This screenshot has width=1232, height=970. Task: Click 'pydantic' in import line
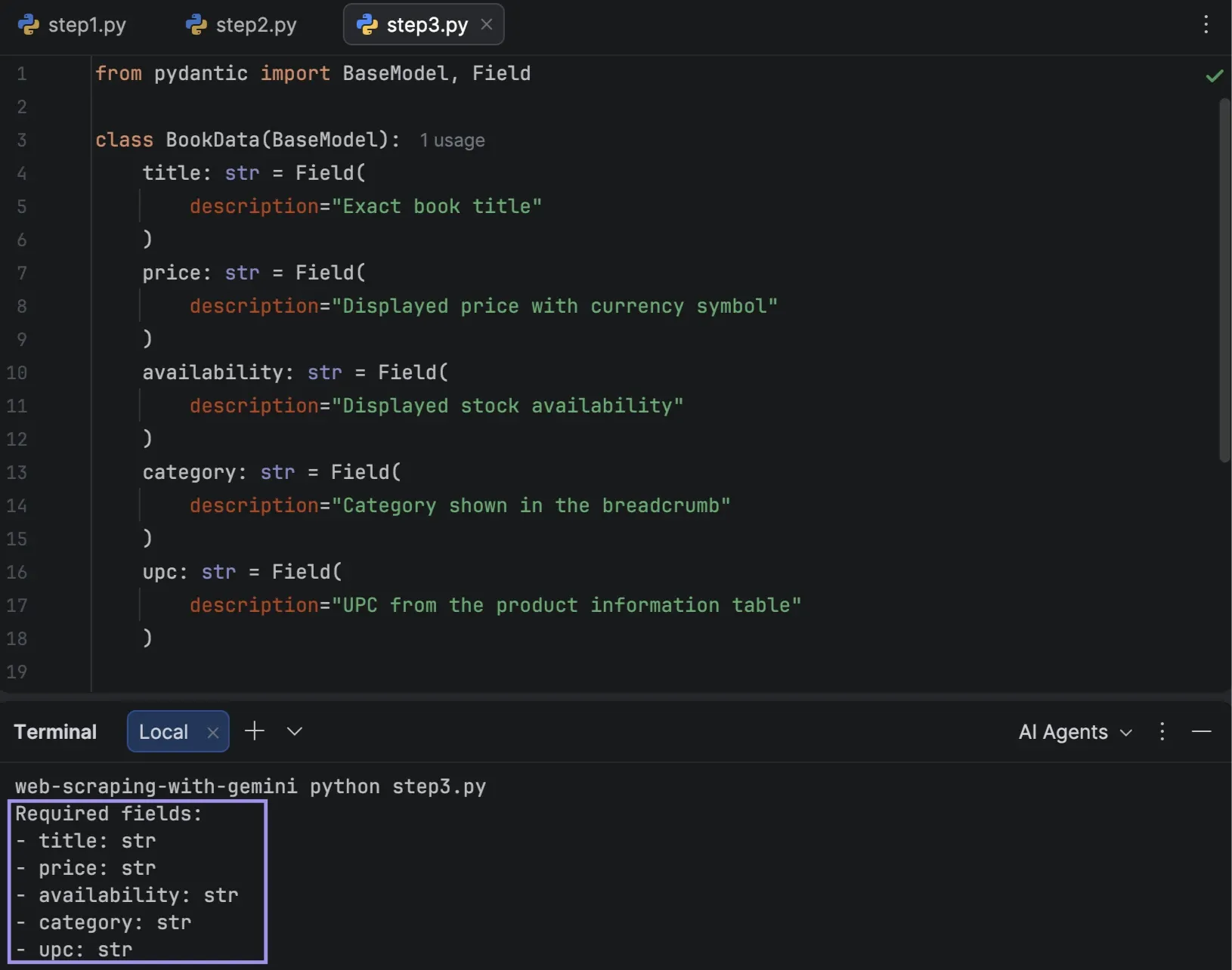[x=201, y=73]
